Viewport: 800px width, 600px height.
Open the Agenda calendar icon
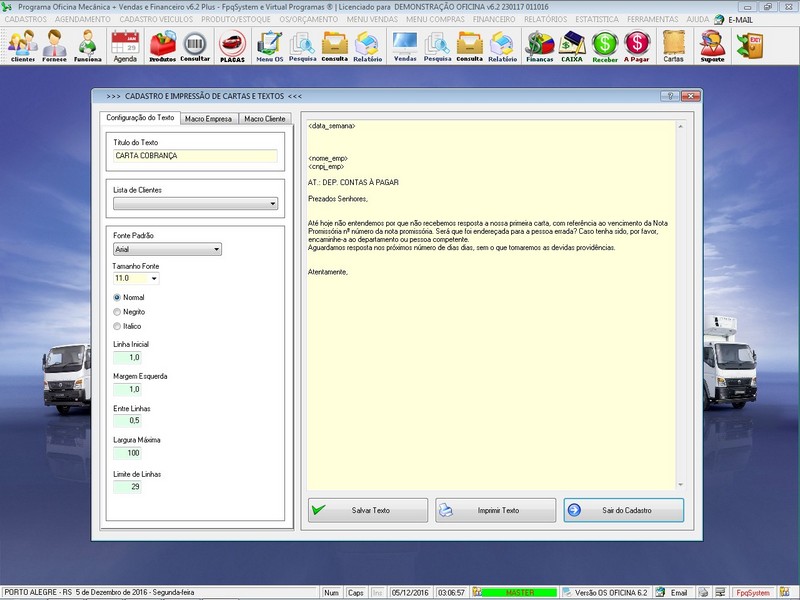point(125,46)
